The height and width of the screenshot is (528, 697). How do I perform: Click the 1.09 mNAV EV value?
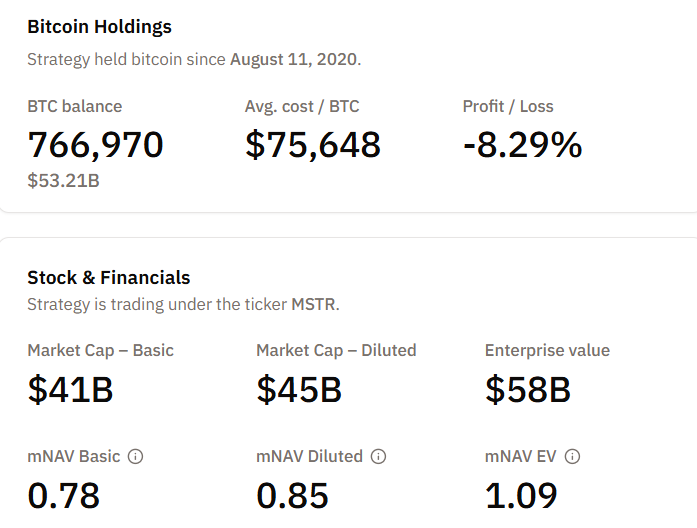tap(521, 495)
